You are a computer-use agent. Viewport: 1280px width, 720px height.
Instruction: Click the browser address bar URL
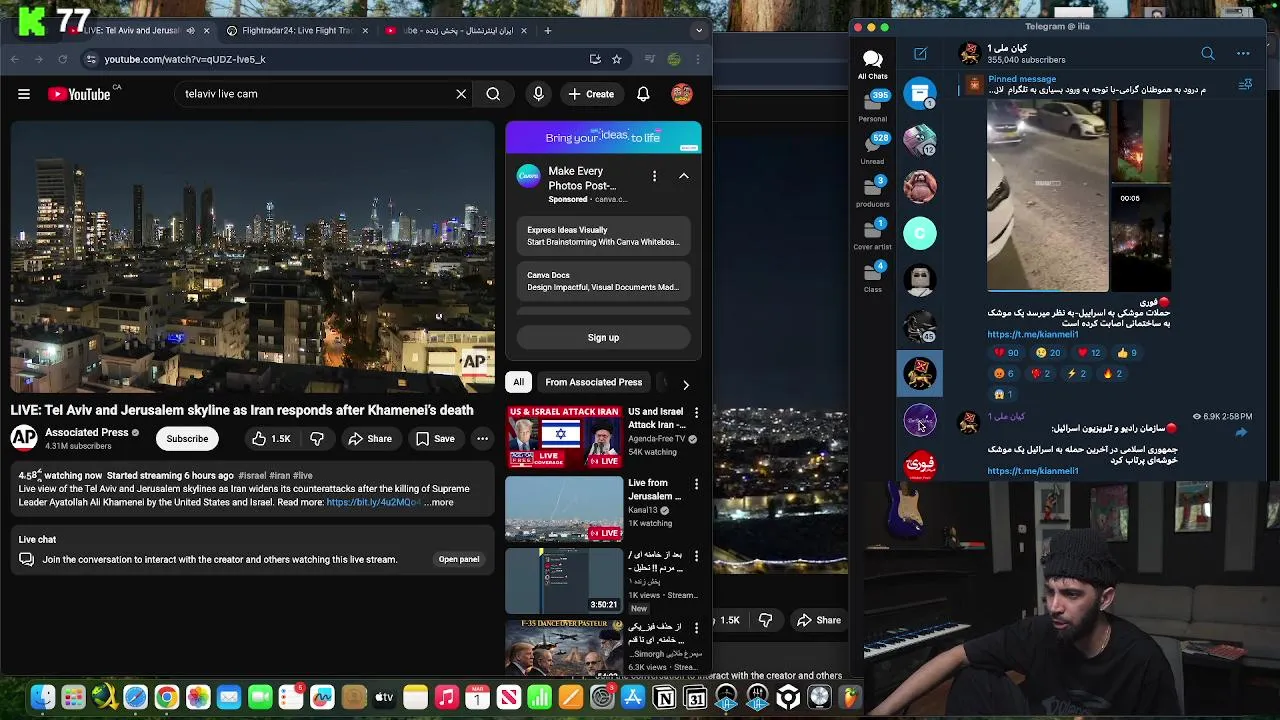point(184,59)
